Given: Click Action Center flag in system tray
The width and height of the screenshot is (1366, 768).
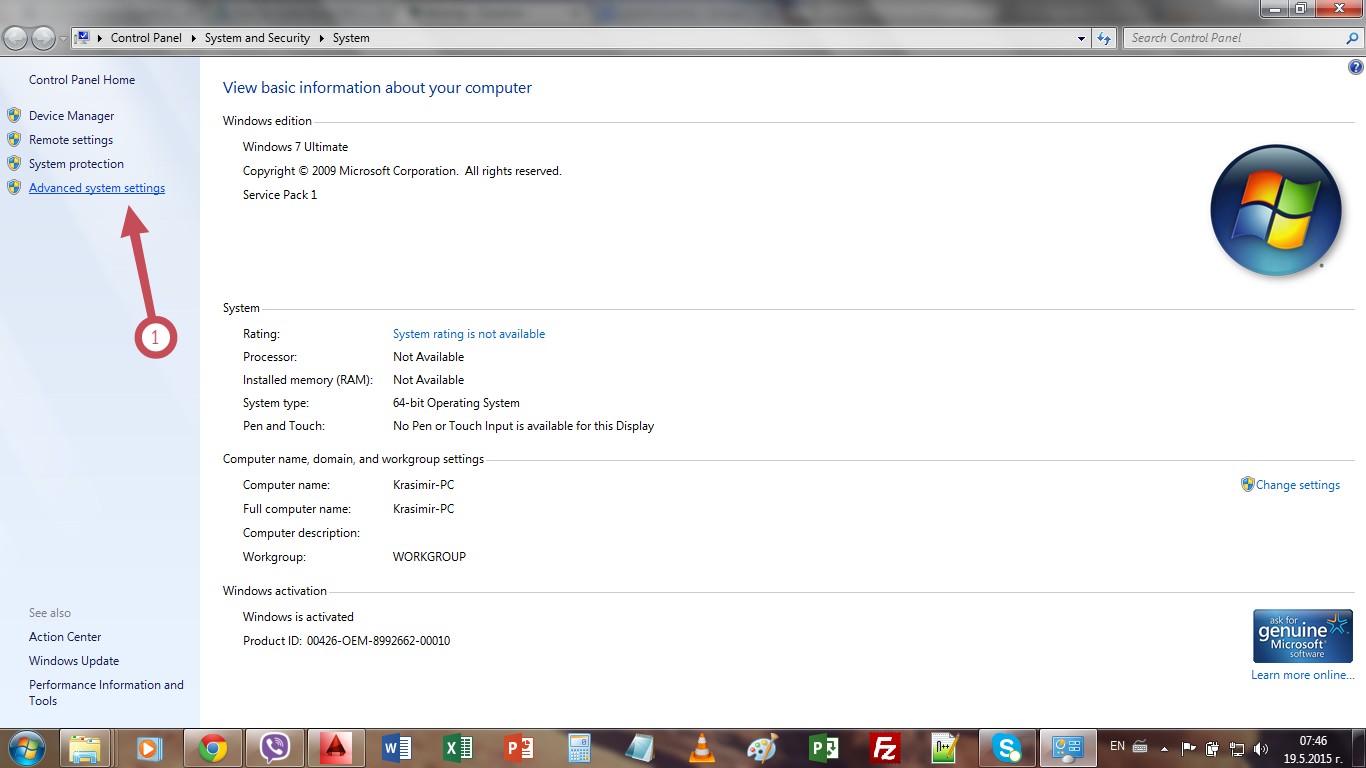Looking at the screenshot, I should point(1189,748).
